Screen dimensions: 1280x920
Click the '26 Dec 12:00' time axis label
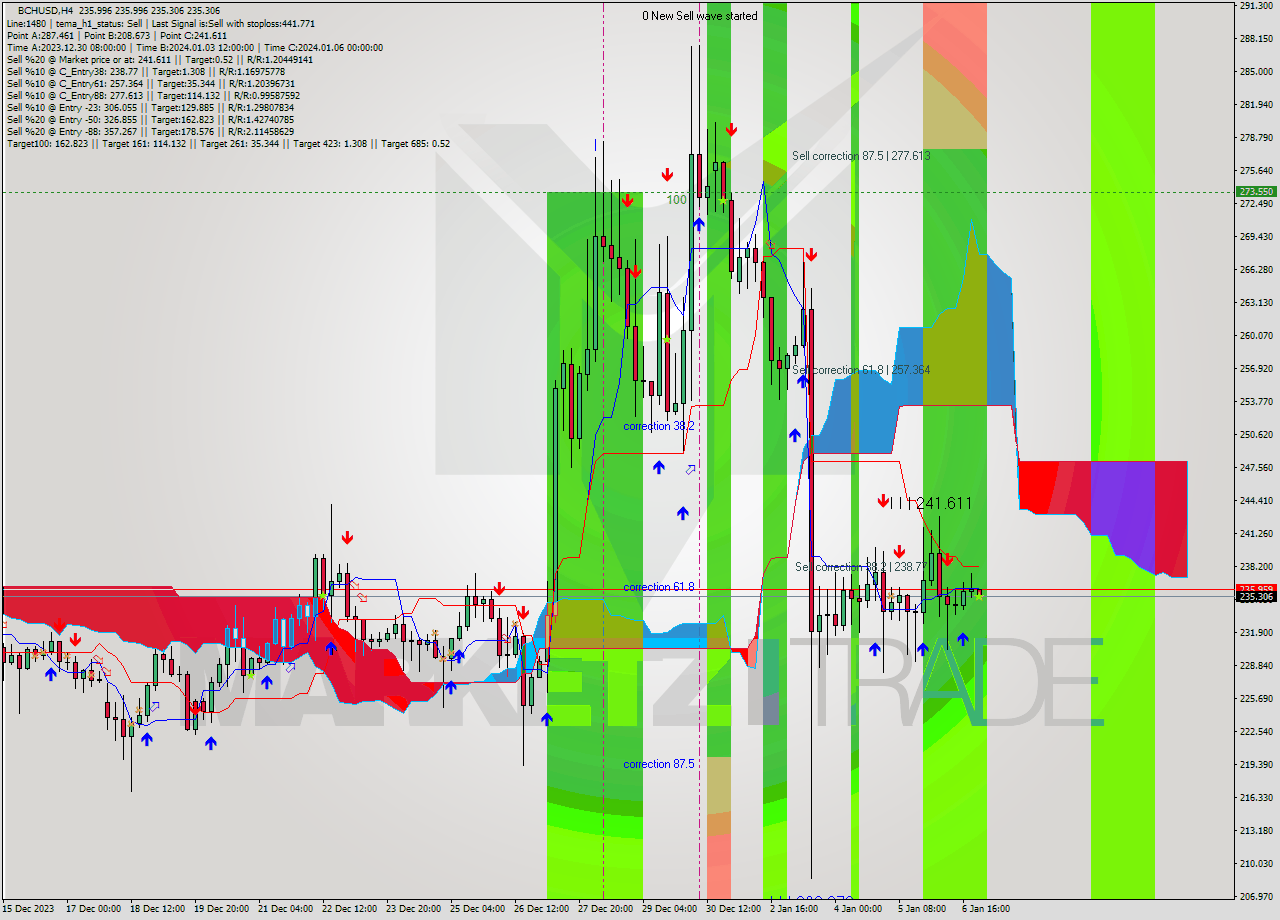[541, 910]
